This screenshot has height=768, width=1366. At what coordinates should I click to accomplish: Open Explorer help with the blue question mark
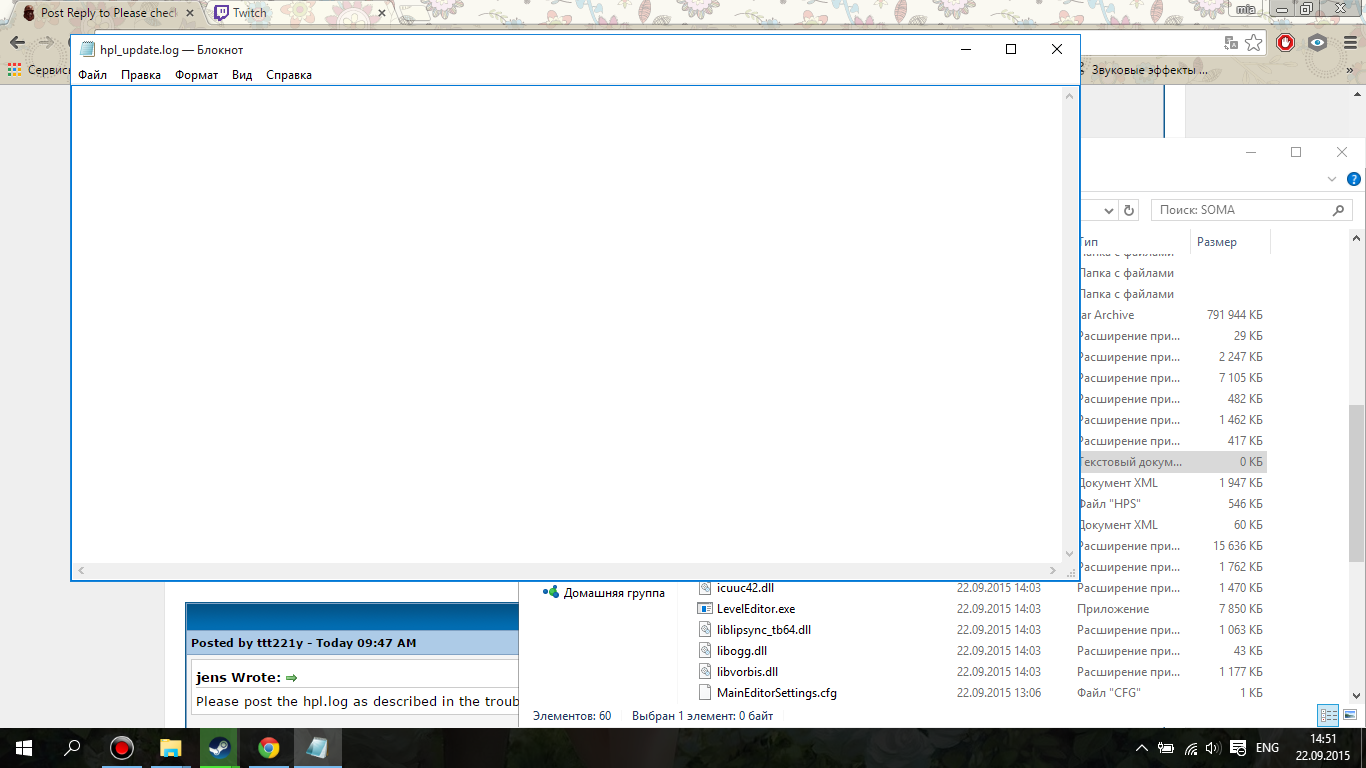point(1353,179)
